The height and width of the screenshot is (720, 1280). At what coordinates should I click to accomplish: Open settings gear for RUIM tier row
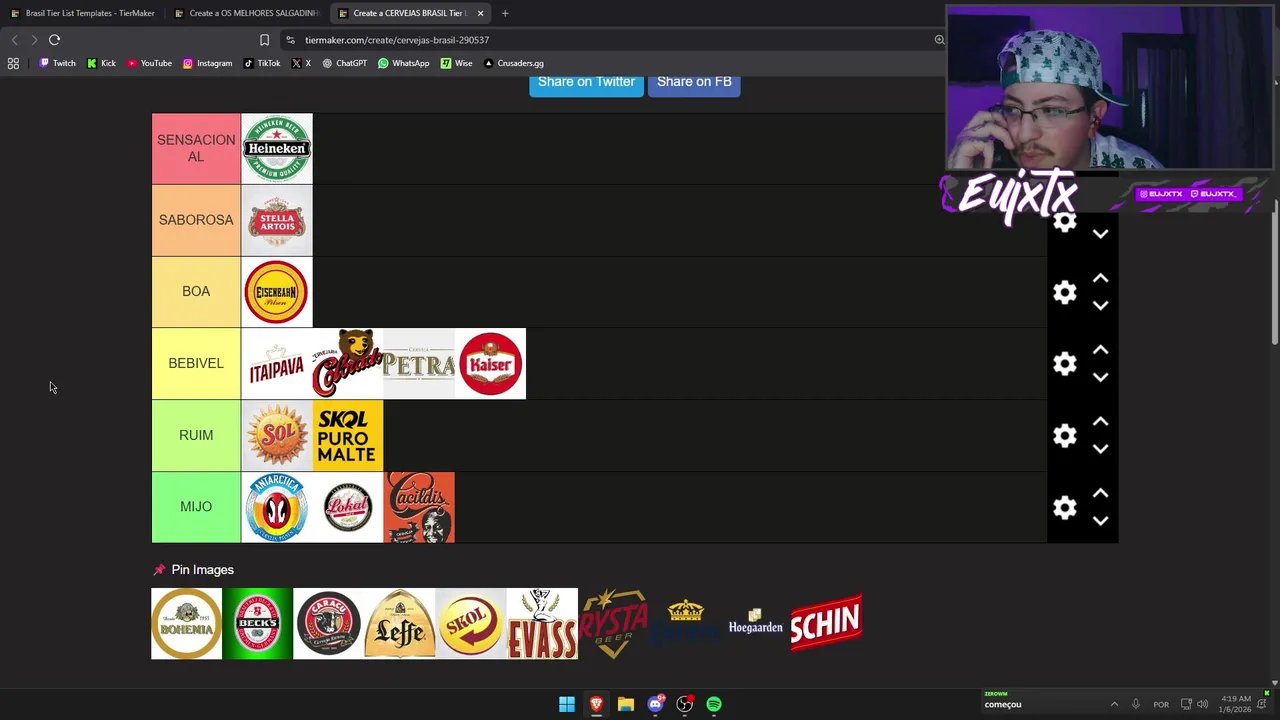click(x=1065, y=436)
